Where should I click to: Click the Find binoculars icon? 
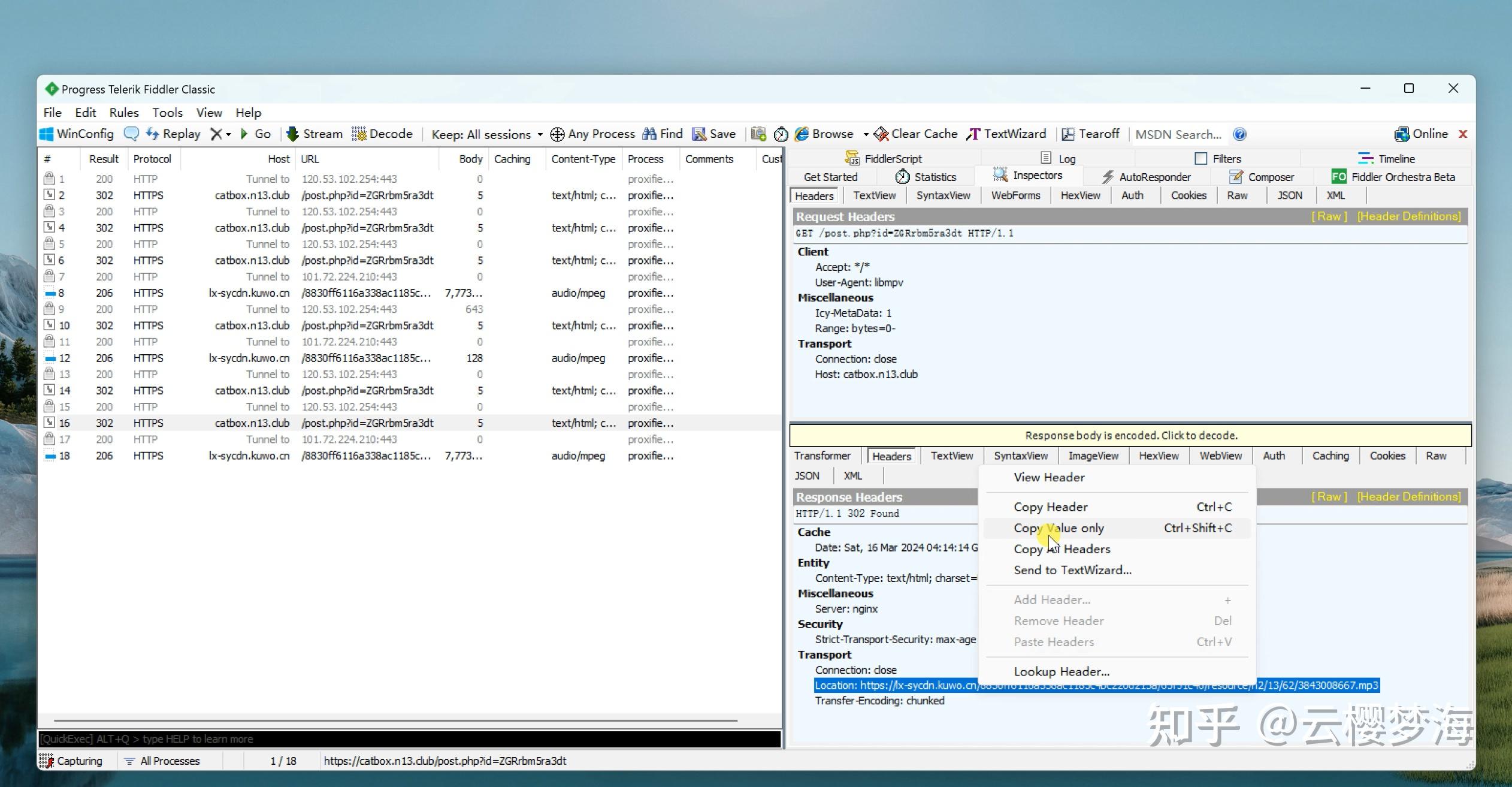(649, 134)
